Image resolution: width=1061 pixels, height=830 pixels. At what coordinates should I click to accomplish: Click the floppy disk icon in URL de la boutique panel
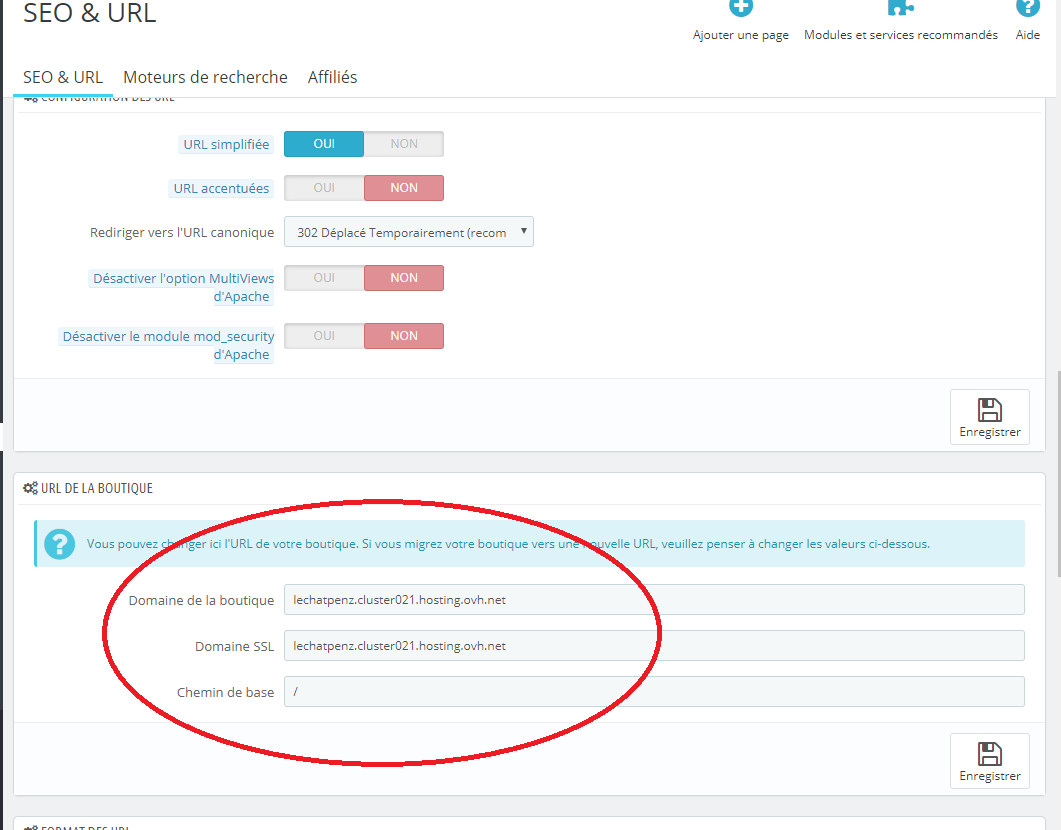coord(989,754)
